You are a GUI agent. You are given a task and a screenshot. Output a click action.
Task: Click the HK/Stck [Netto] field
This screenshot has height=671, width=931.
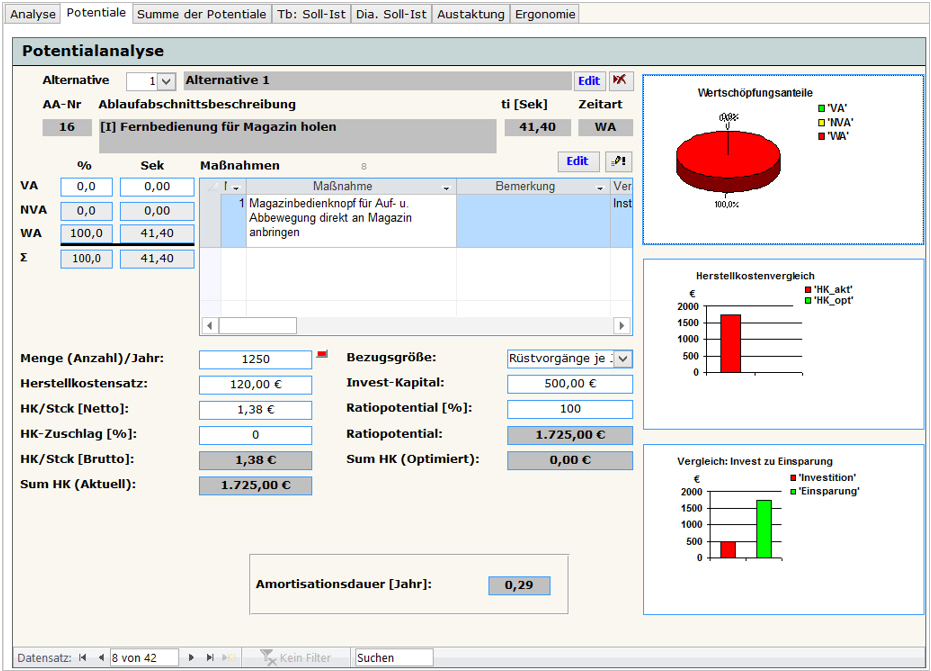pyautogui.click(x=255, y=410)
